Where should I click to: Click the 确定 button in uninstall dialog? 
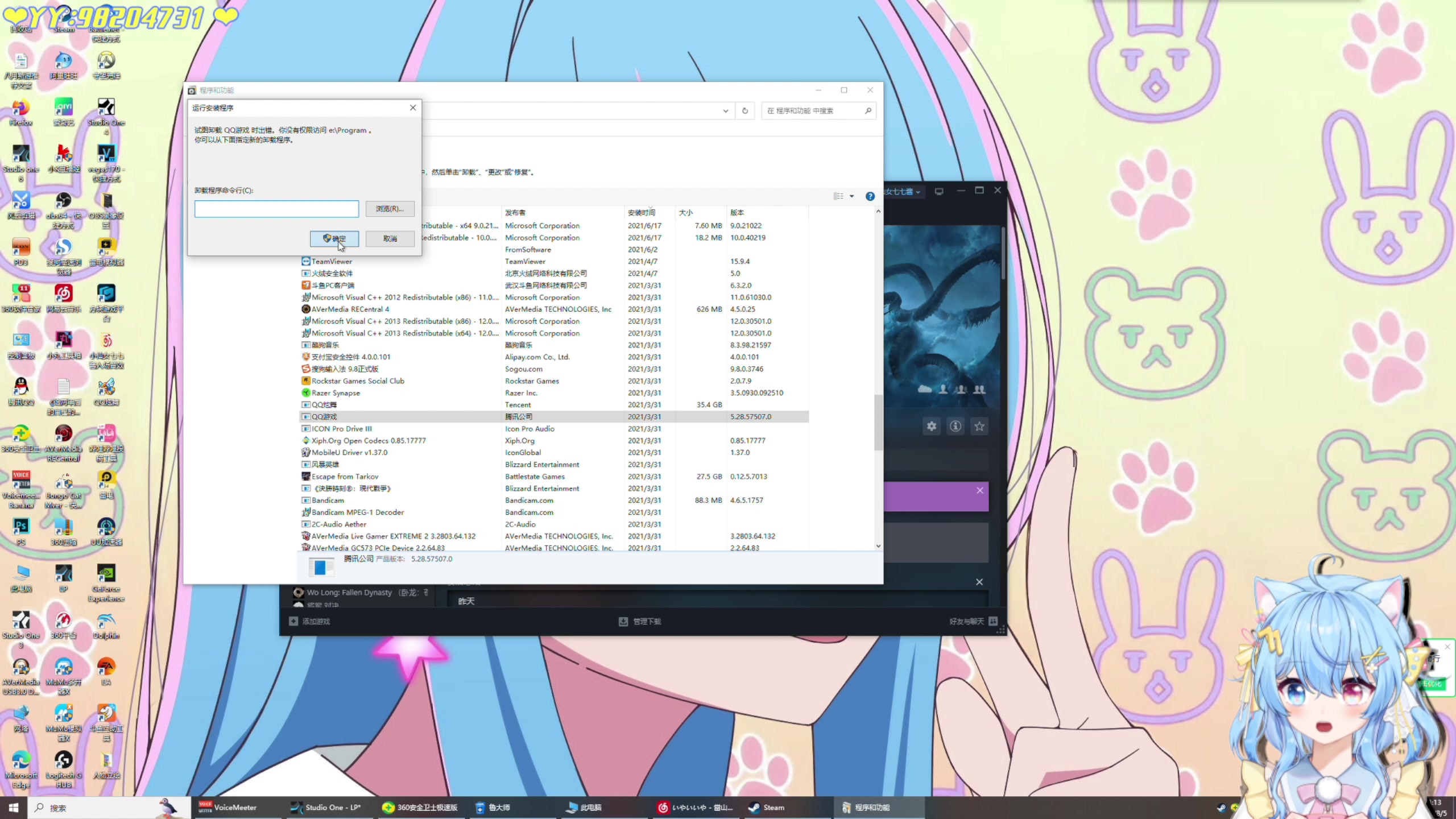click(x=334, y=238)
